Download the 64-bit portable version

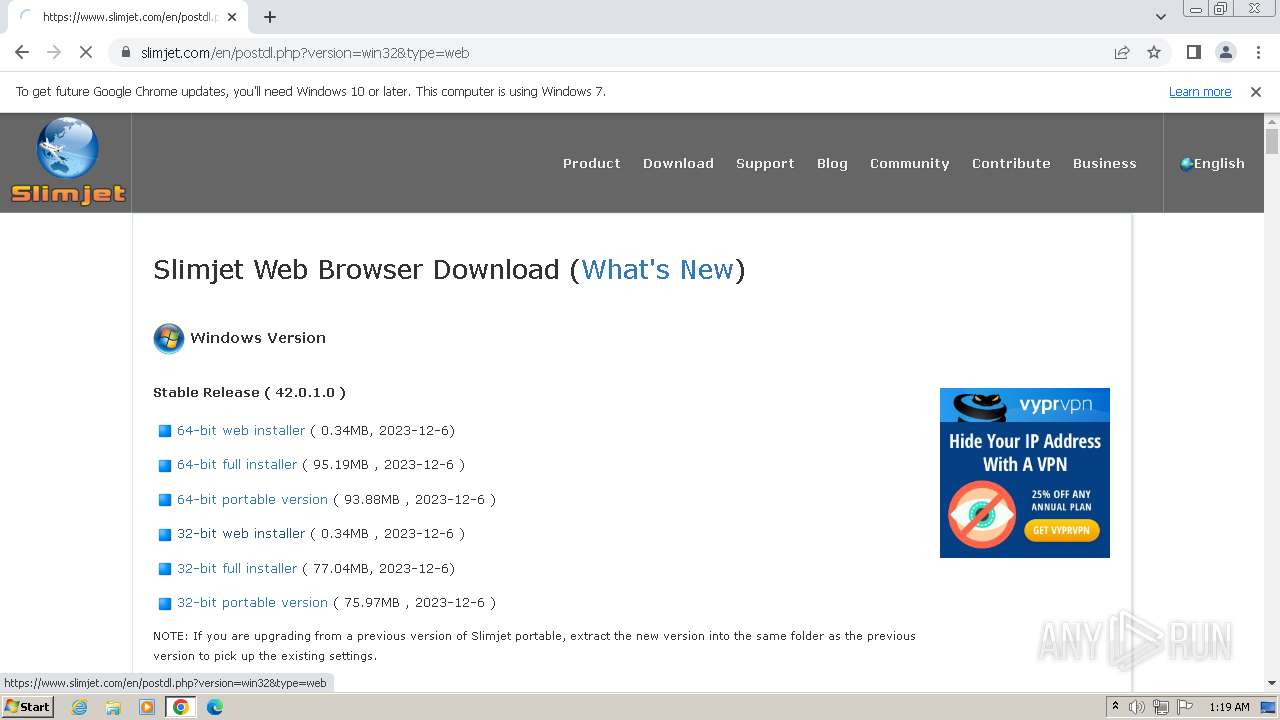tap(252, 499)
